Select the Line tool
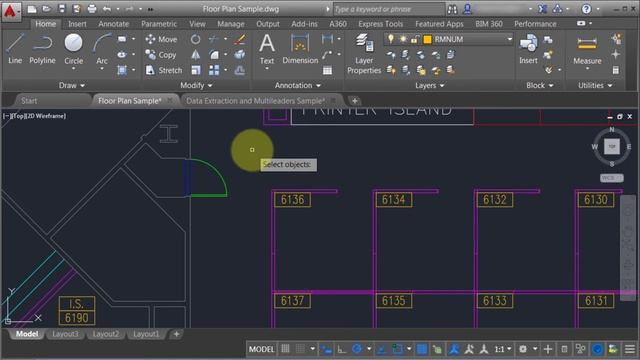The width and height of the screenshot is (640, 360). click(x=15, y=49)
